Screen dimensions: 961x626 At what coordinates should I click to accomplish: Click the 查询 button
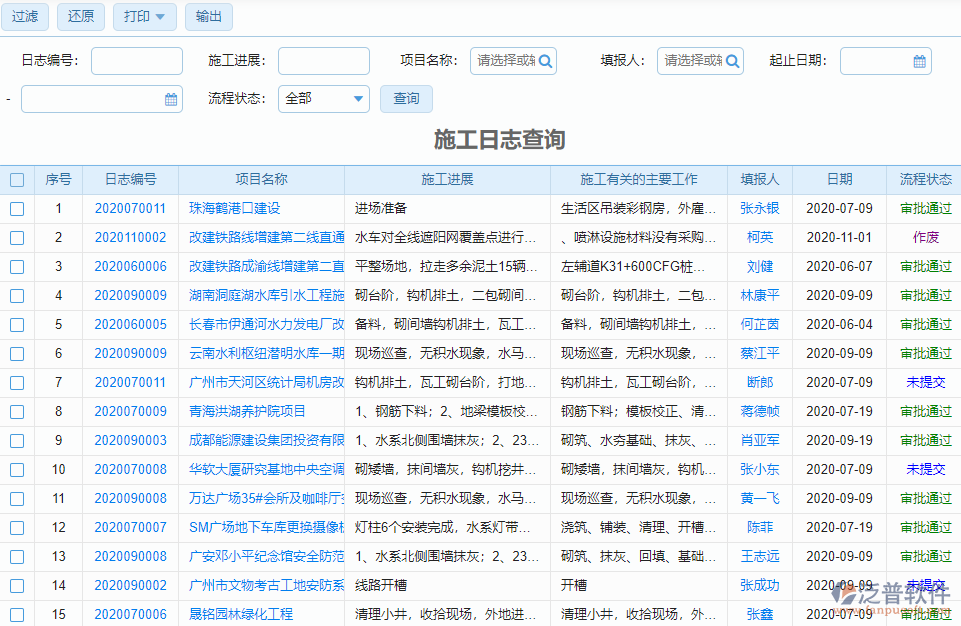point(406,98)
